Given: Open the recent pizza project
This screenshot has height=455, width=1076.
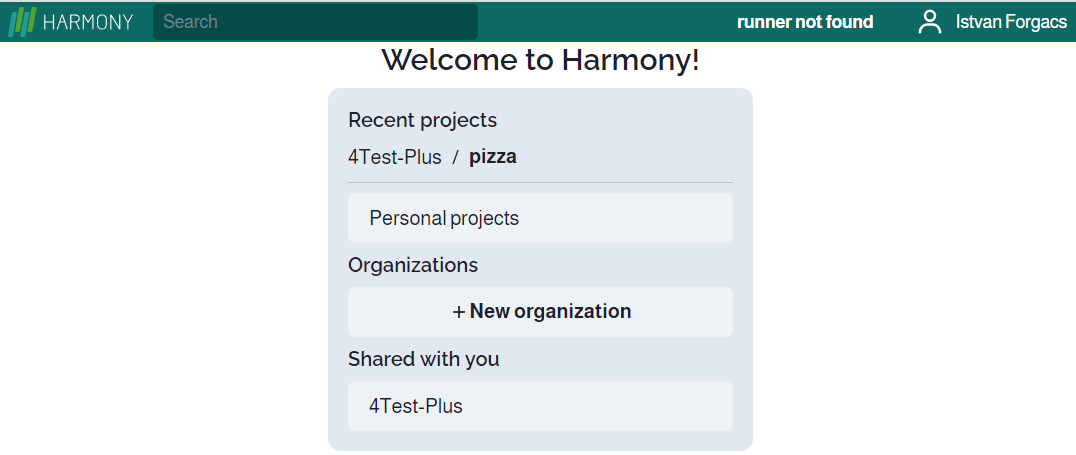Looking at the screenshot, I should 493,157.
